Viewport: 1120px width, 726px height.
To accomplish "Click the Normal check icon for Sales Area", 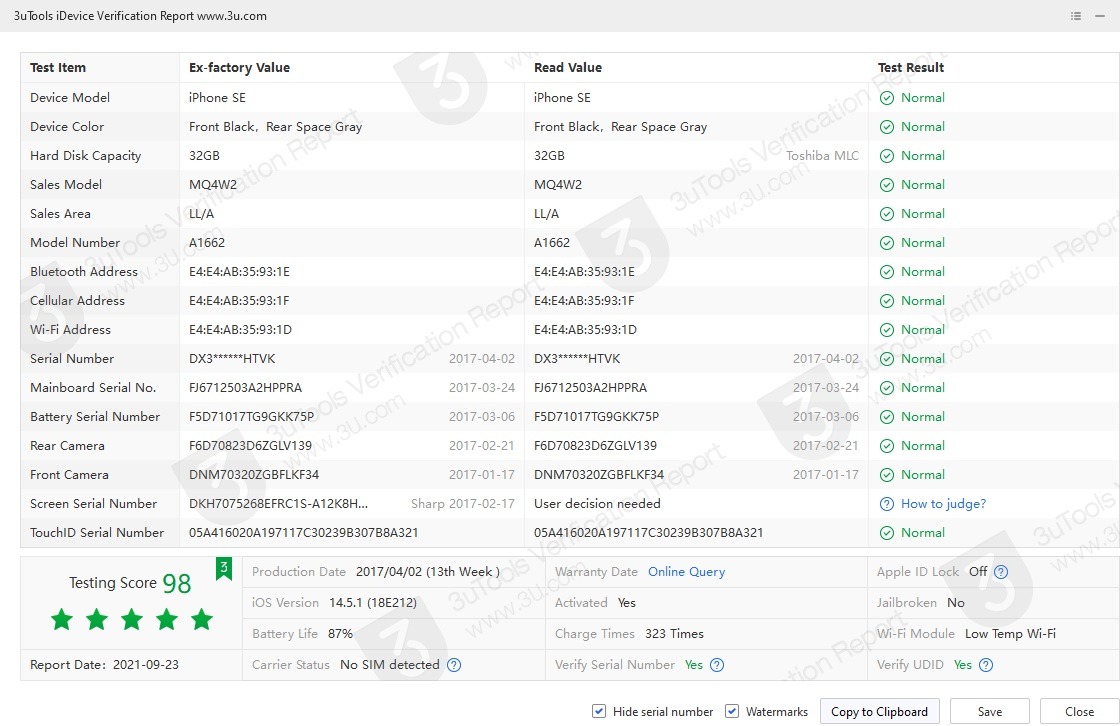I will pos(886,214).
